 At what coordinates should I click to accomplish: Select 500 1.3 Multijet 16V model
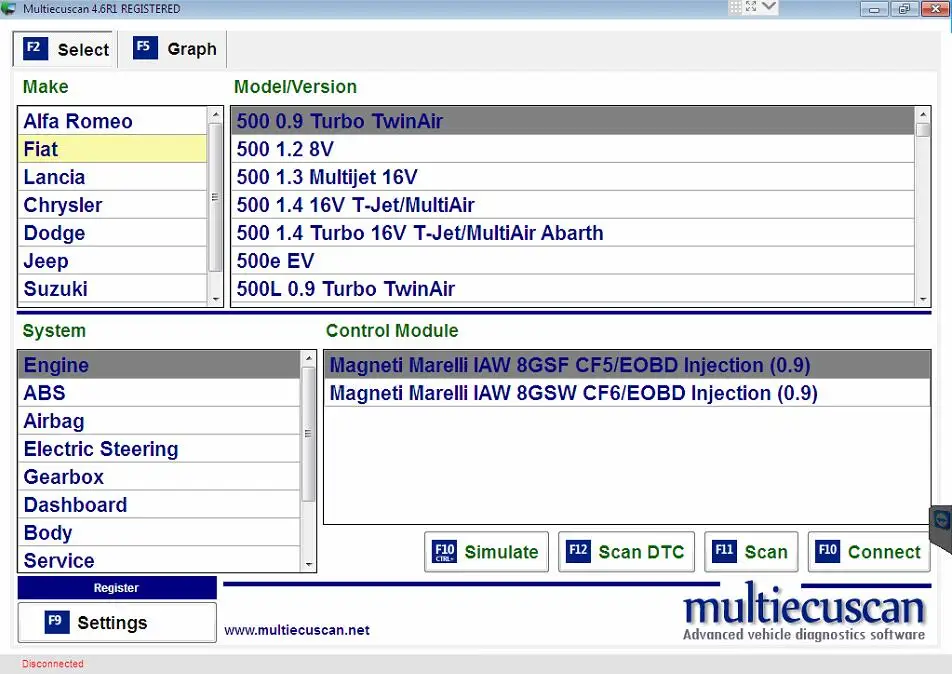point(573,177)
